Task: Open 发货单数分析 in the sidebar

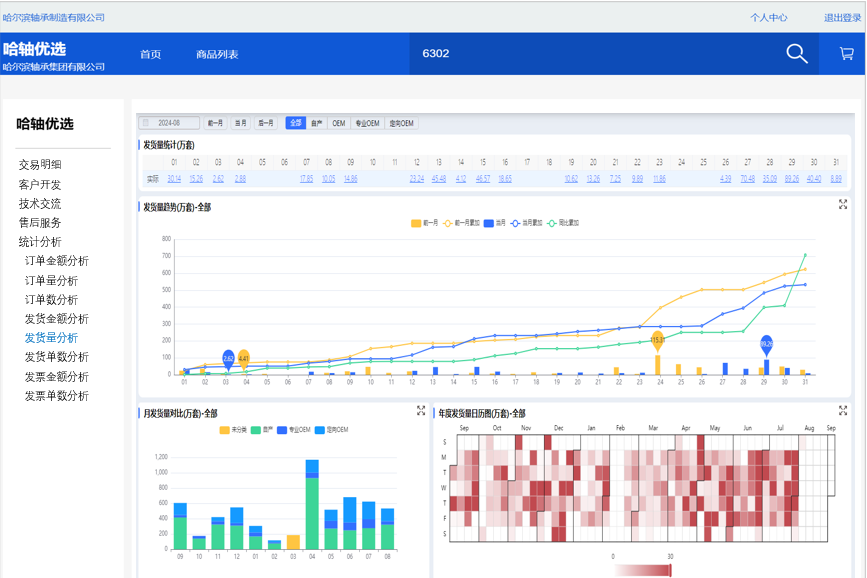Action: click(56, 357)
